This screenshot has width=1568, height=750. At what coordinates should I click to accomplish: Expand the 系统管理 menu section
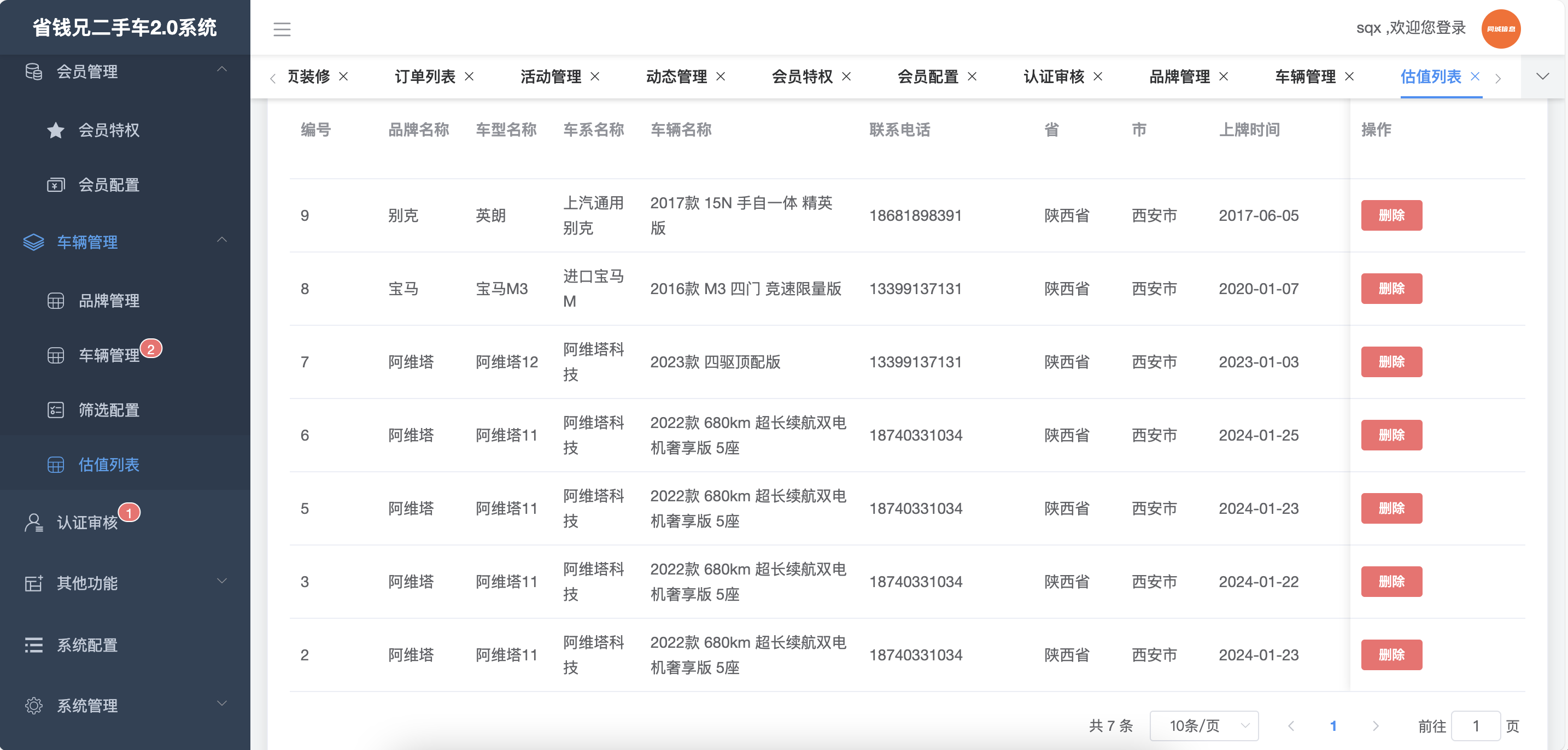[222, 704]
